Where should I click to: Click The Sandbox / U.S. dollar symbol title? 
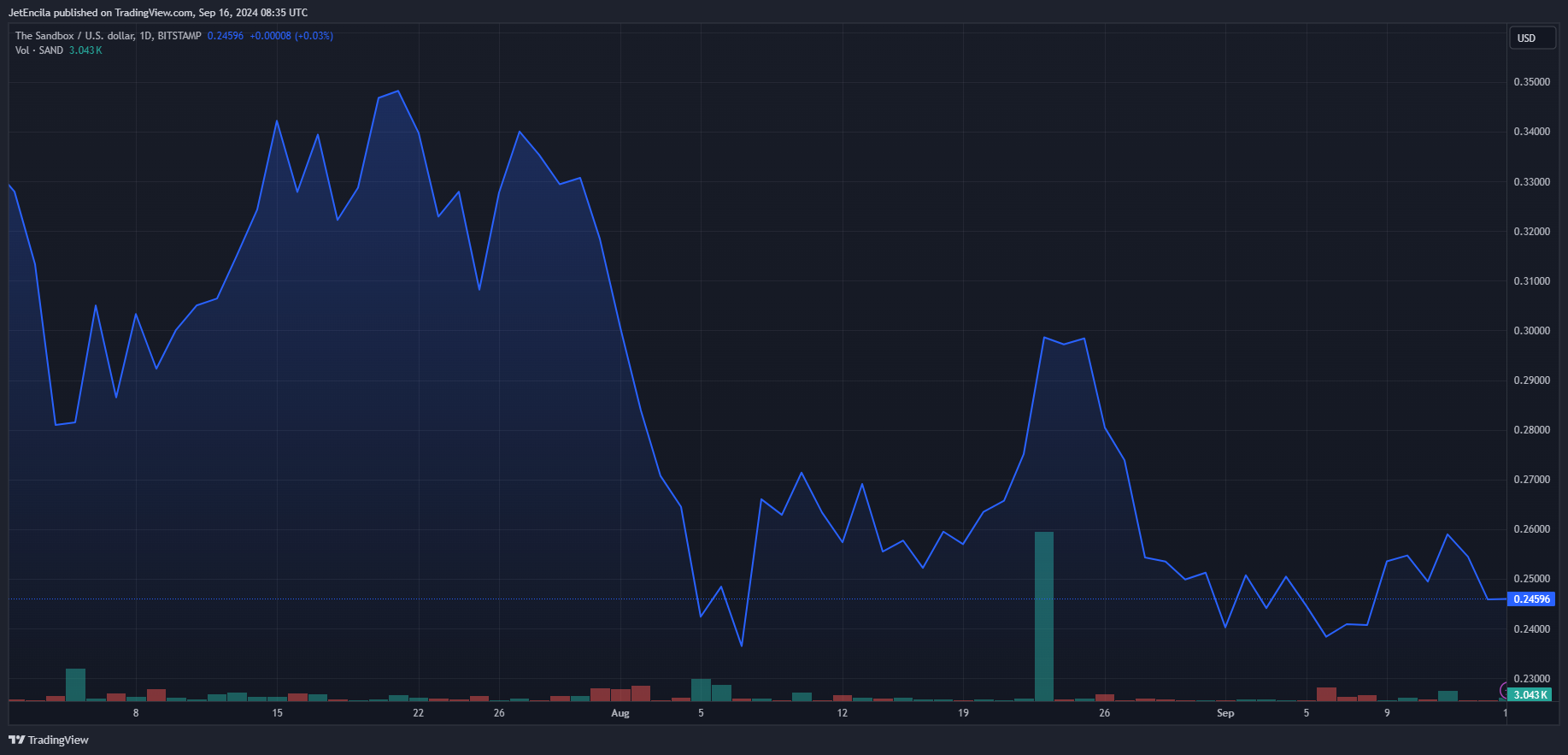tap(74, 36)
